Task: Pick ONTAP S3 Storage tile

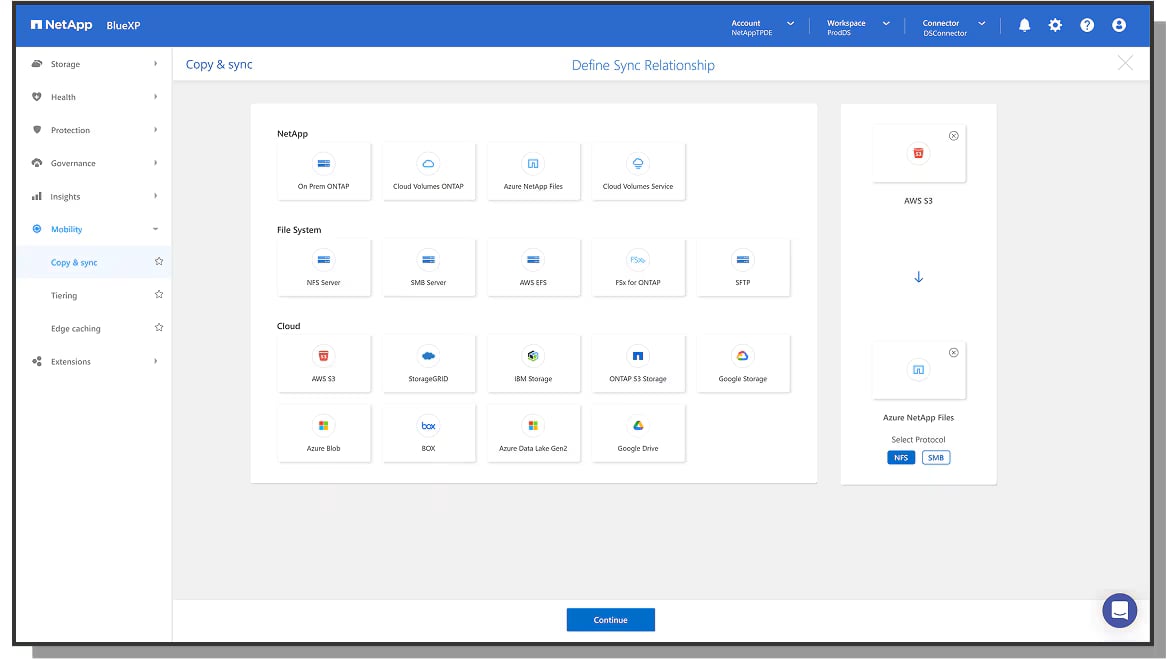Action: [x=638, y=364]
